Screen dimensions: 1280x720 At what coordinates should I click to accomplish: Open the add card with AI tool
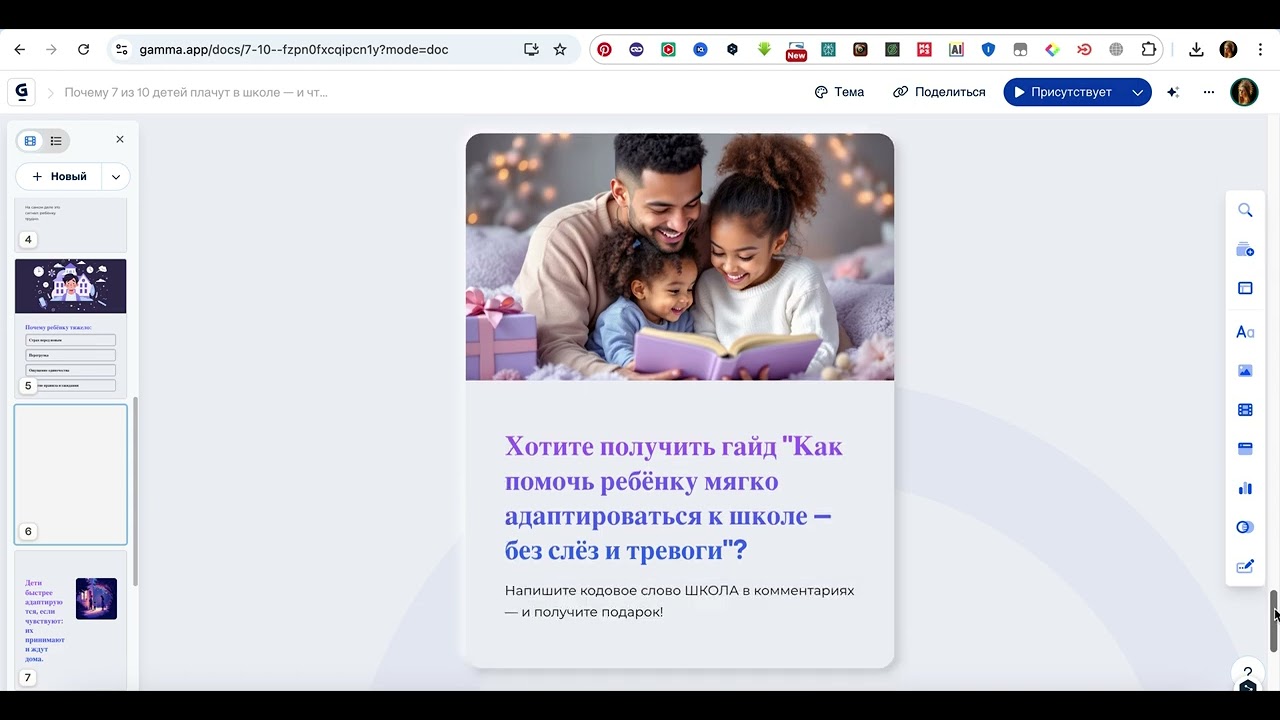[1245, 250]
